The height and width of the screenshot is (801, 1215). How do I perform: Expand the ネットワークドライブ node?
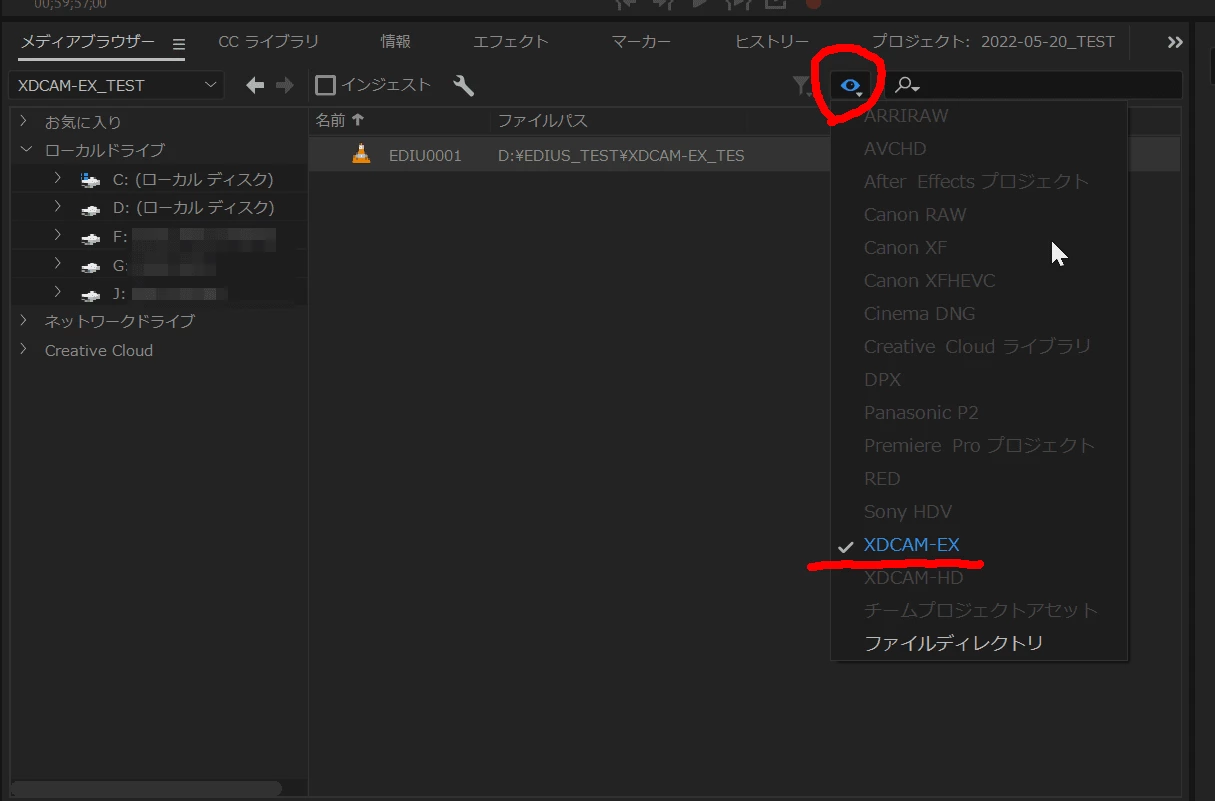point(24,321)
